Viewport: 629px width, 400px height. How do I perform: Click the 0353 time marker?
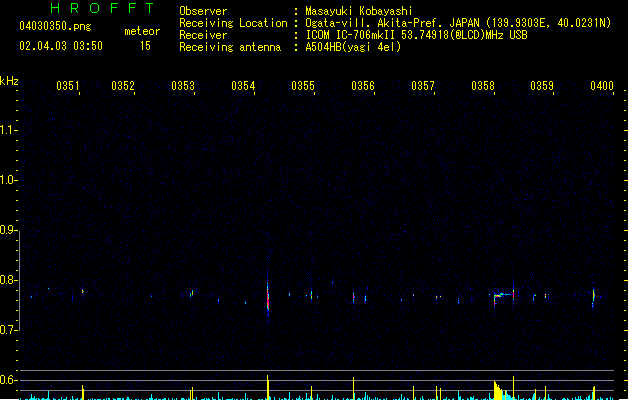tap(183, 85)
